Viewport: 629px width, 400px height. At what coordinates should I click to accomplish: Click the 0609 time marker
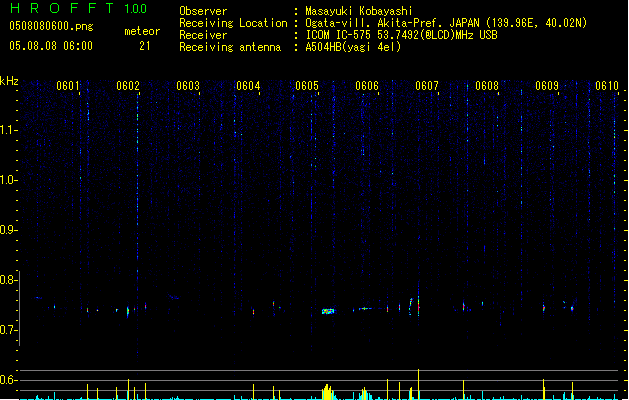point(547,86)
